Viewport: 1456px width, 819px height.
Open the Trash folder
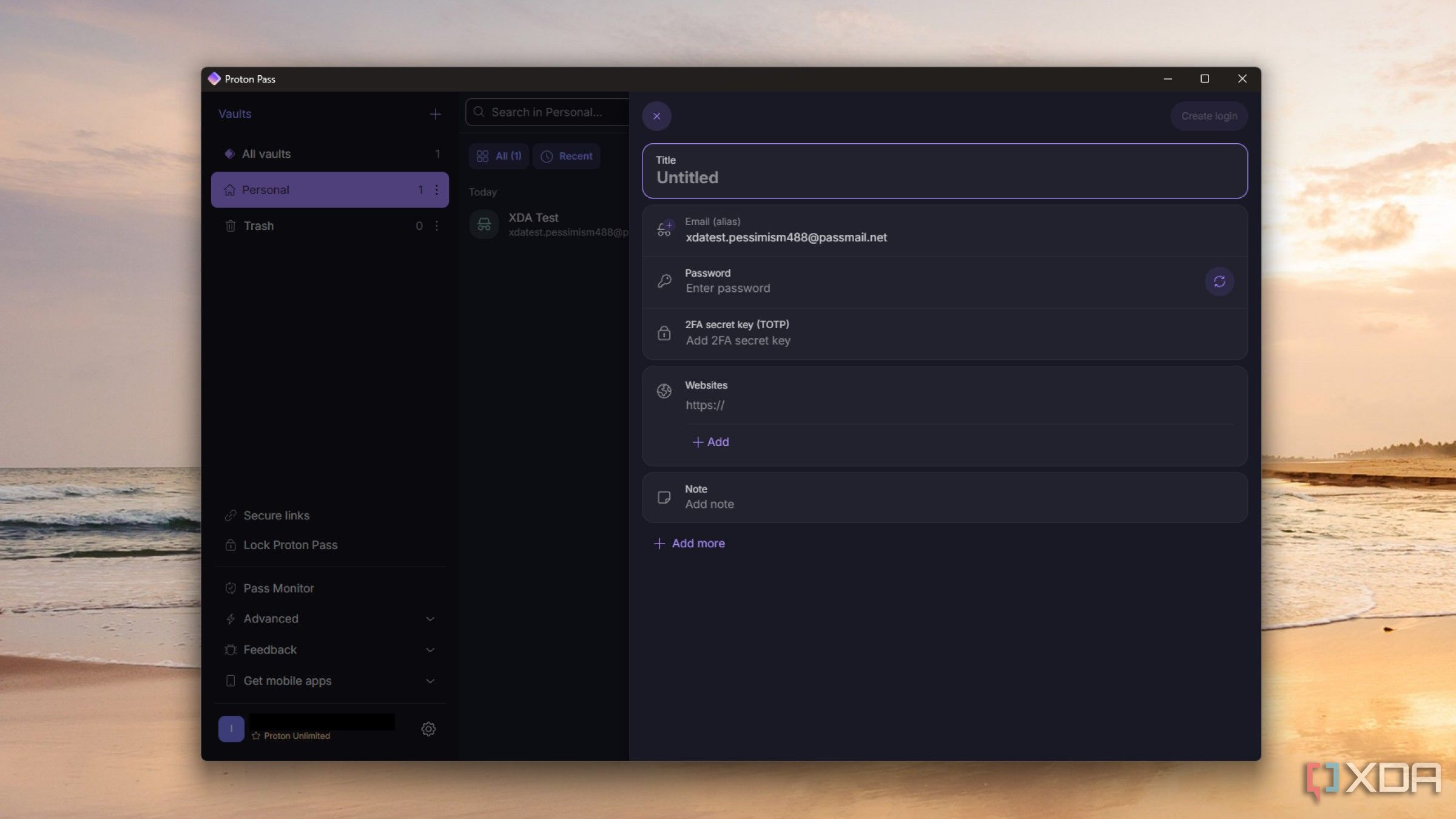click(x=330, y=226)
